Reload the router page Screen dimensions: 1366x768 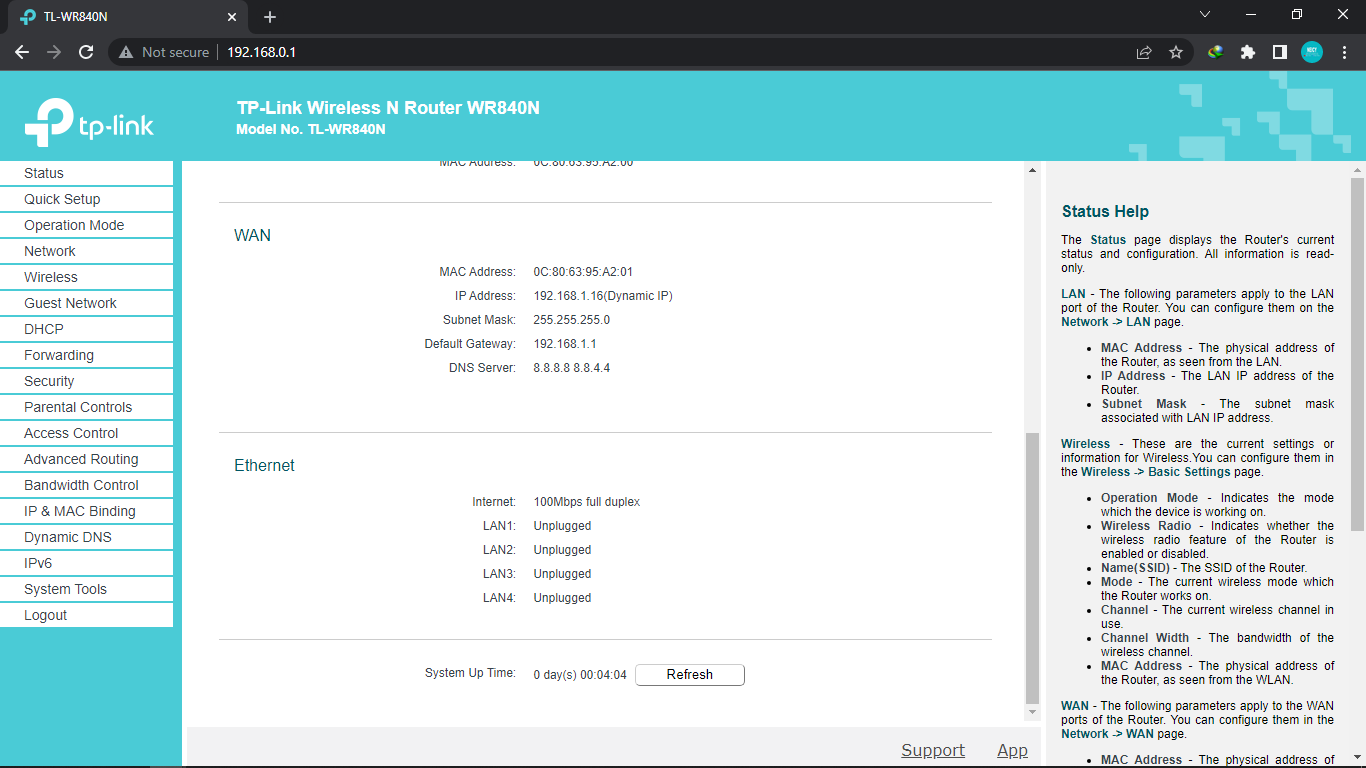pos(86,52)
